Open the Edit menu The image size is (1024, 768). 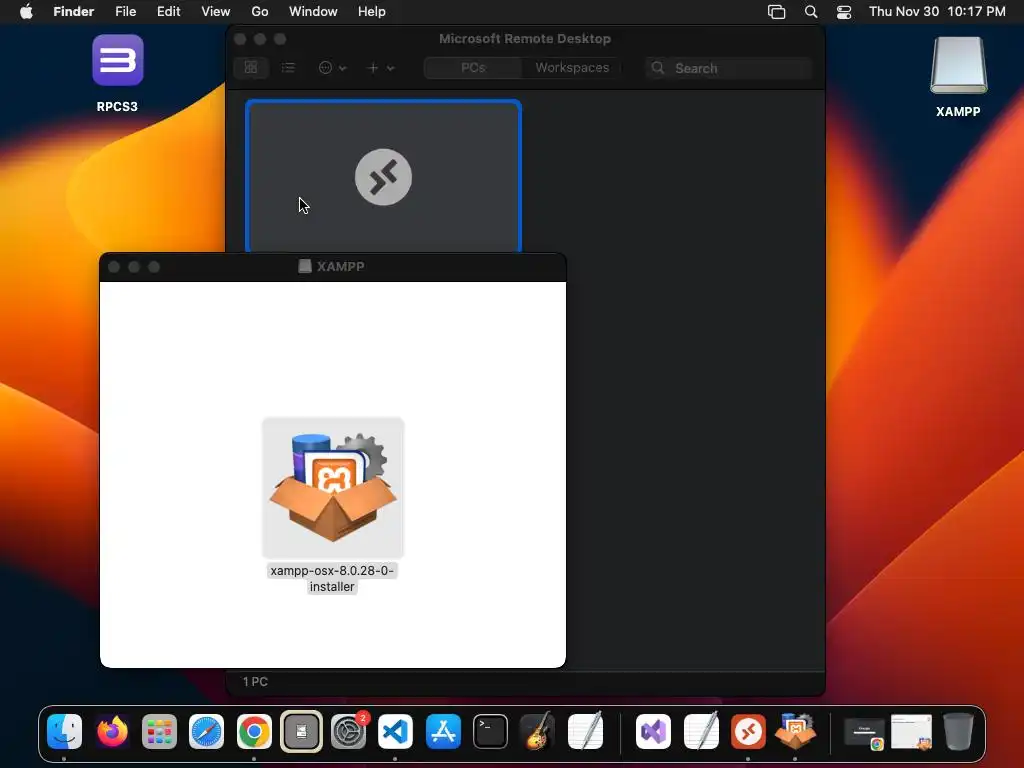click(x=168, y=12)
